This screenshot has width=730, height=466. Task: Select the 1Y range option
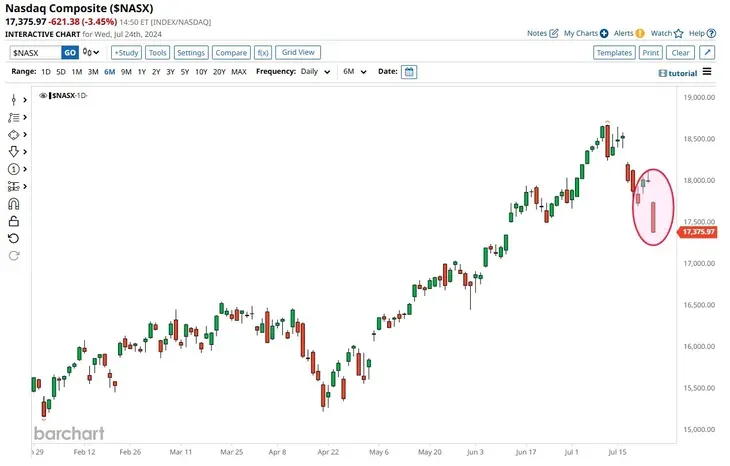(x=141, y=72)
